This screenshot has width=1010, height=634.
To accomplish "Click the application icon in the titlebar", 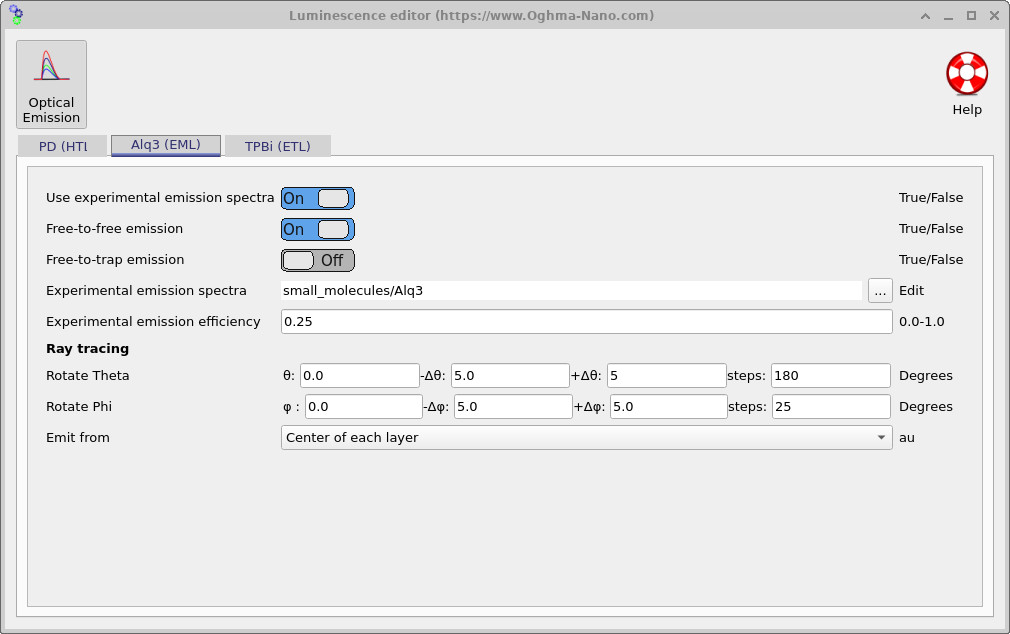I will click(x=14, y=15).
